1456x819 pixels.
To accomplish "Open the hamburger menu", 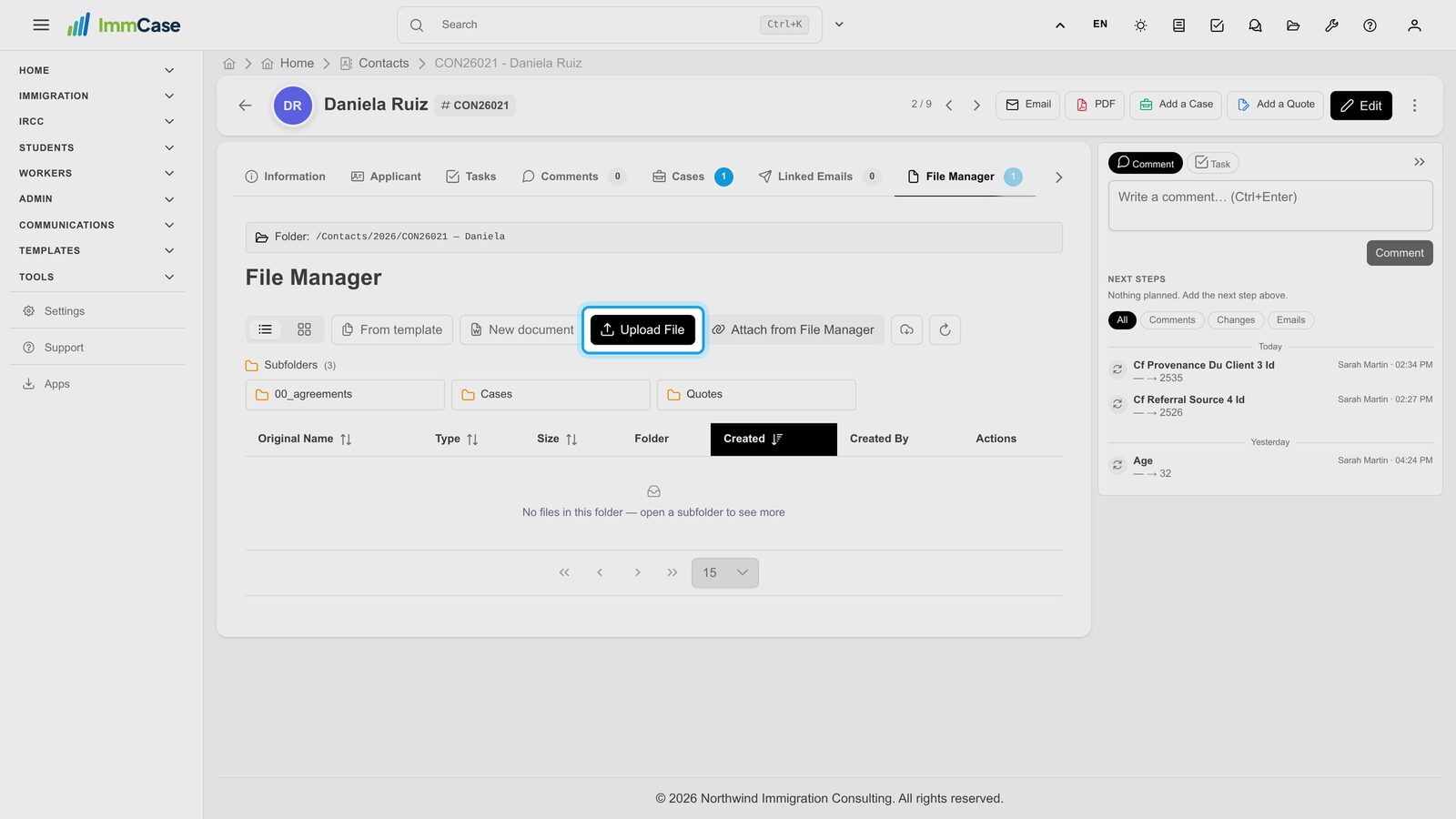I will click(41, 25).
